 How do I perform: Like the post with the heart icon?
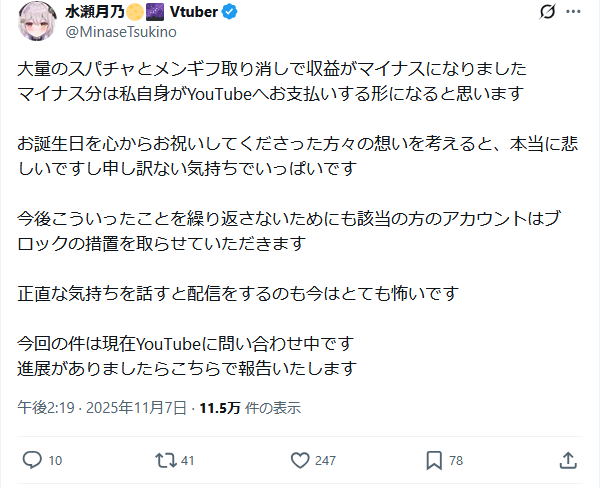point(300,460)
